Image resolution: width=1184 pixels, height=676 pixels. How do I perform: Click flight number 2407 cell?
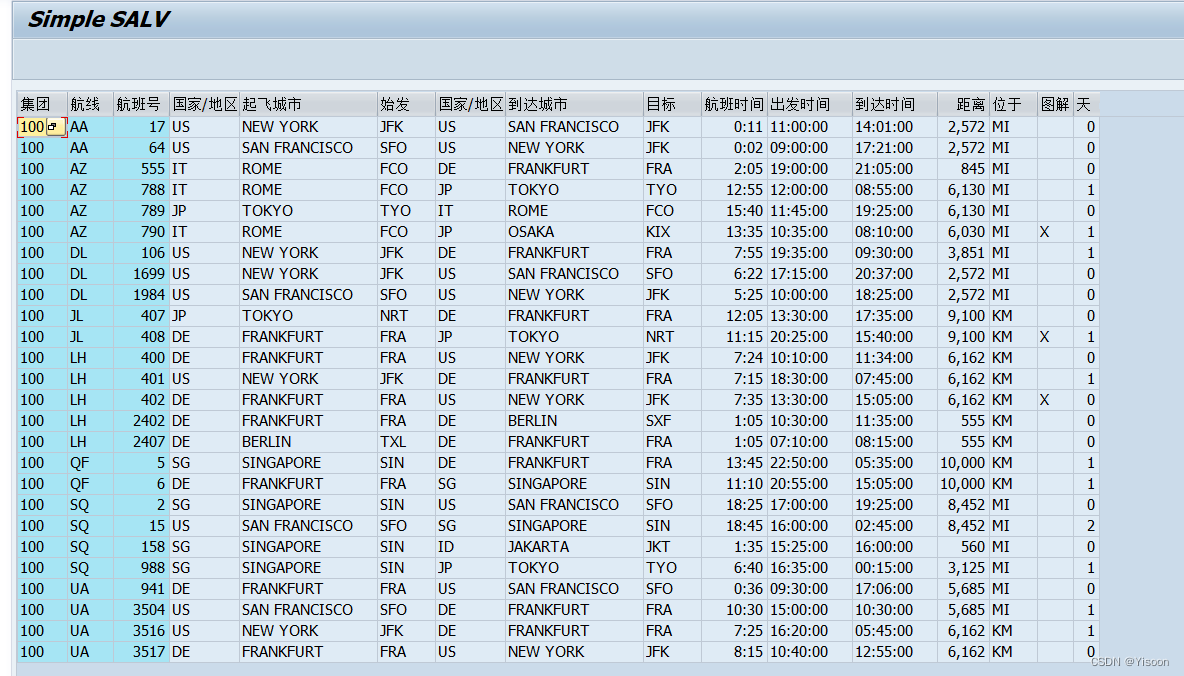[141, 442]
